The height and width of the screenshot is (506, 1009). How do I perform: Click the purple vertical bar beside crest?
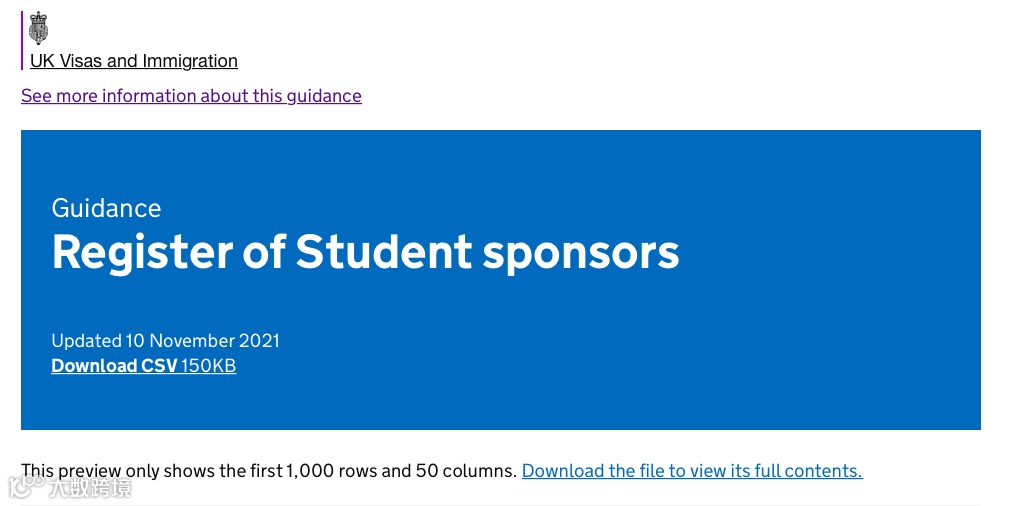click(x=22, y=40)
